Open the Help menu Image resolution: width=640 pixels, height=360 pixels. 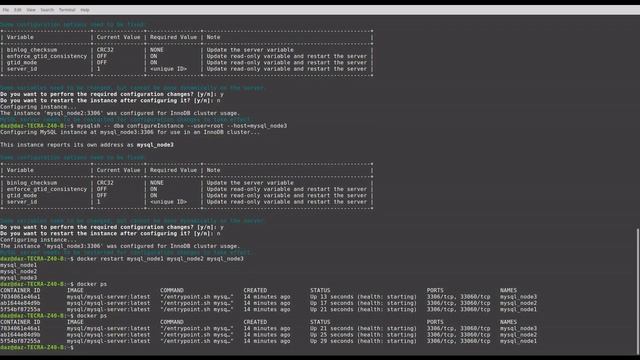click(85, 10)
